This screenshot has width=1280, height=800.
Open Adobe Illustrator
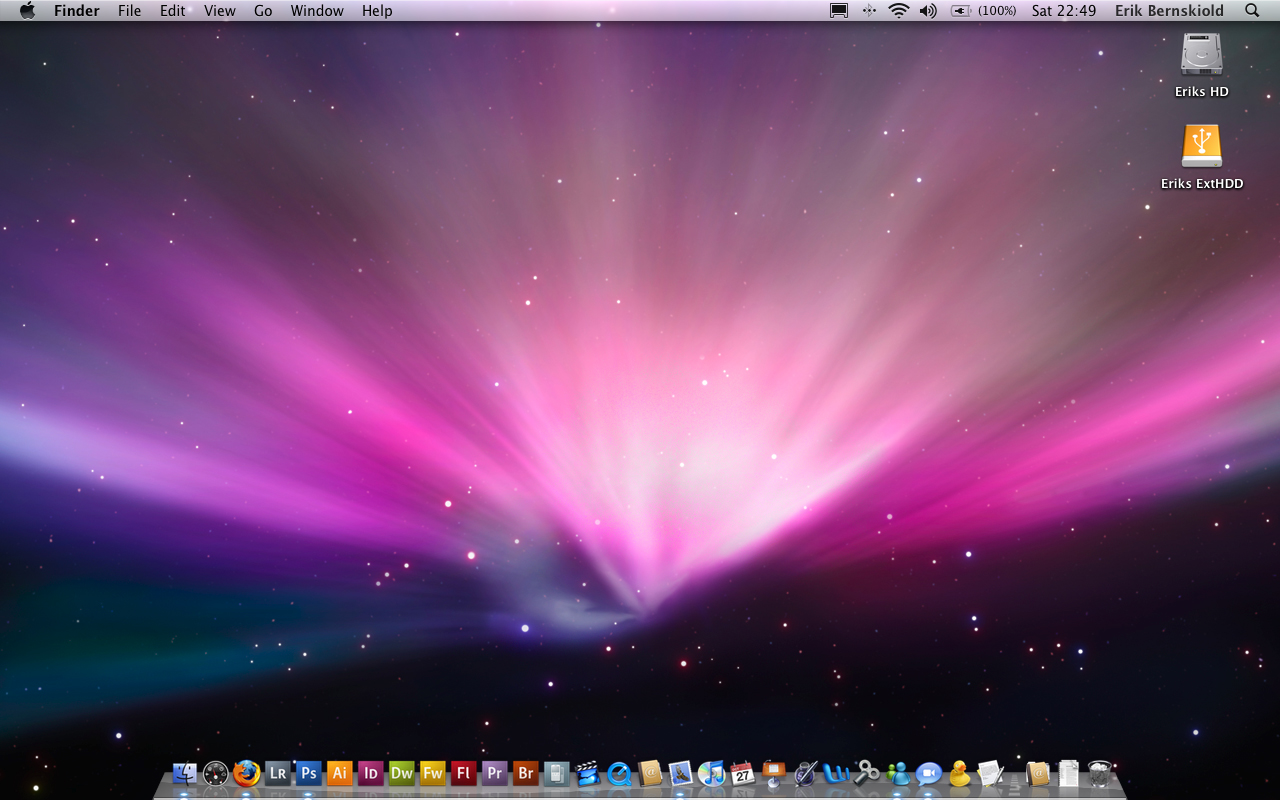pos(339,773)
